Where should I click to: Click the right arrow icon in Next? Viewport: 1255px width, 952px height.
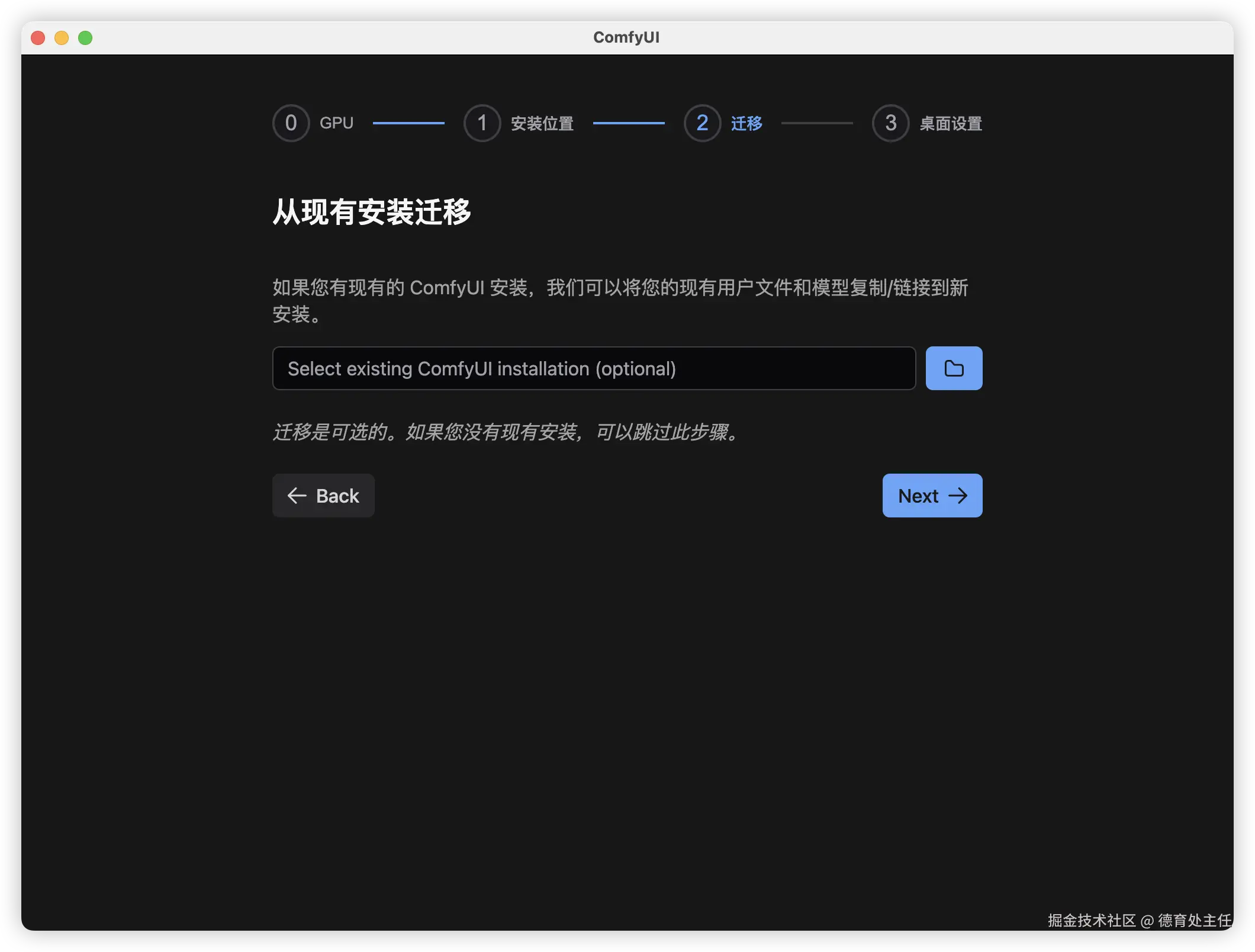pyautogui.click(x=958, y=496)
